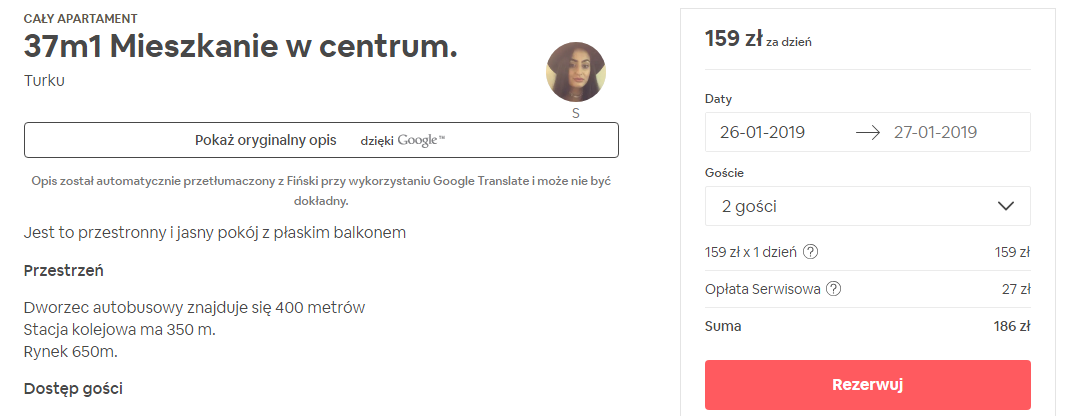1081x416 pixels.
Task: Click the arrow between the two dates
Action: tap(867, 132)
